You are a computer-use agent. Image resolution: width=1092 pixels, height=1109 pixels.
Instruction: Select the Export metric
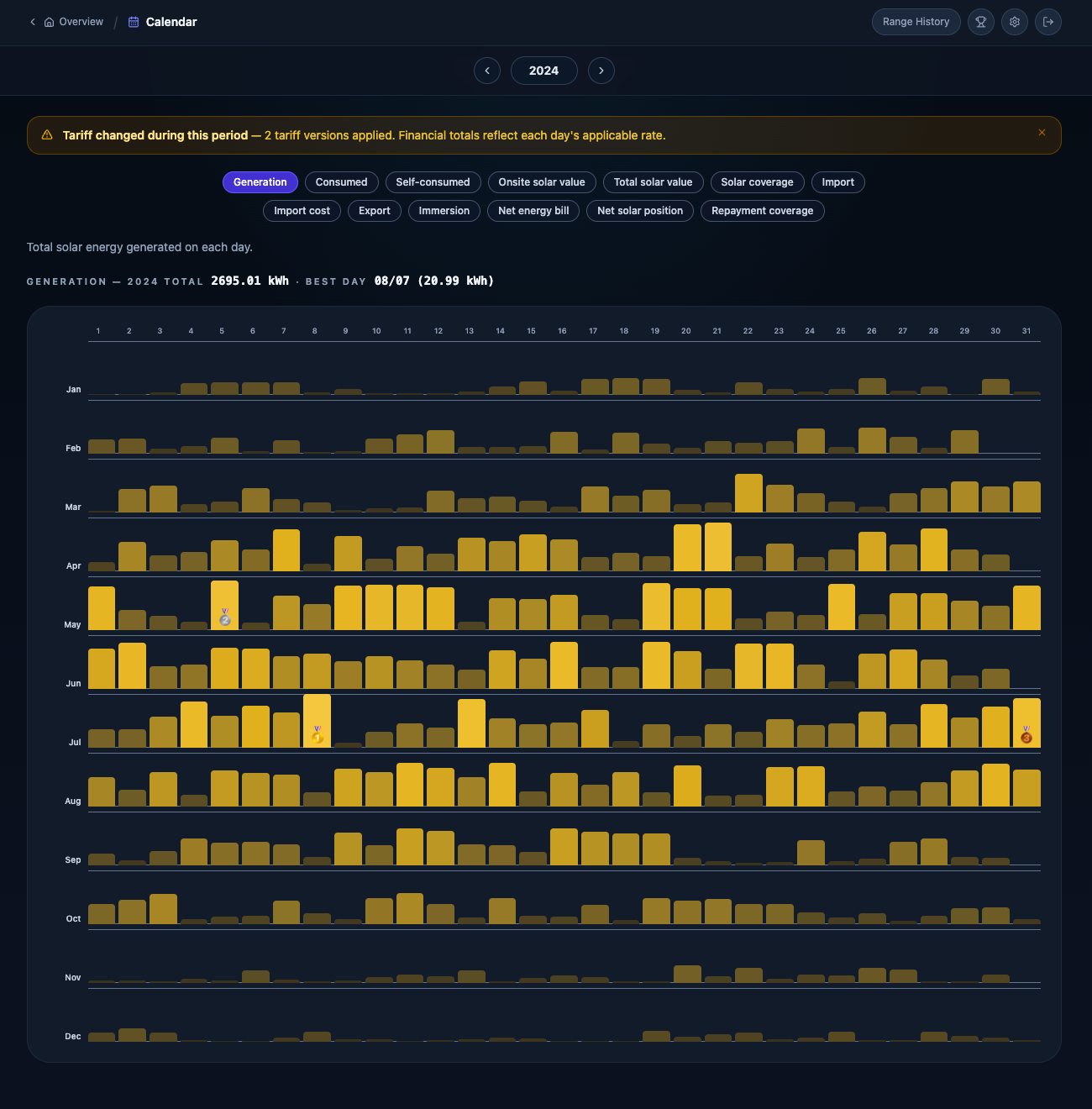(x=375, y=211)
